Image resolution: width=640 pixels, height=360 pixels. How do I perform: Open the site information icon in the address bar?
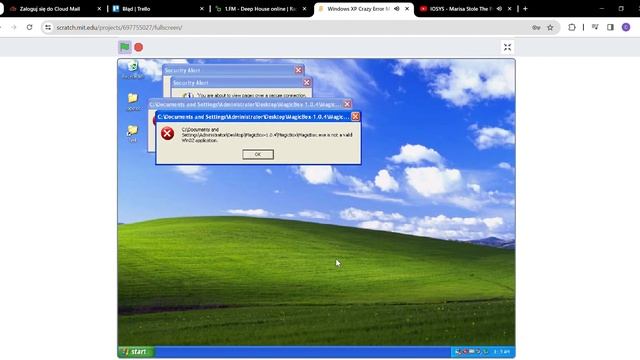(48, 27)
